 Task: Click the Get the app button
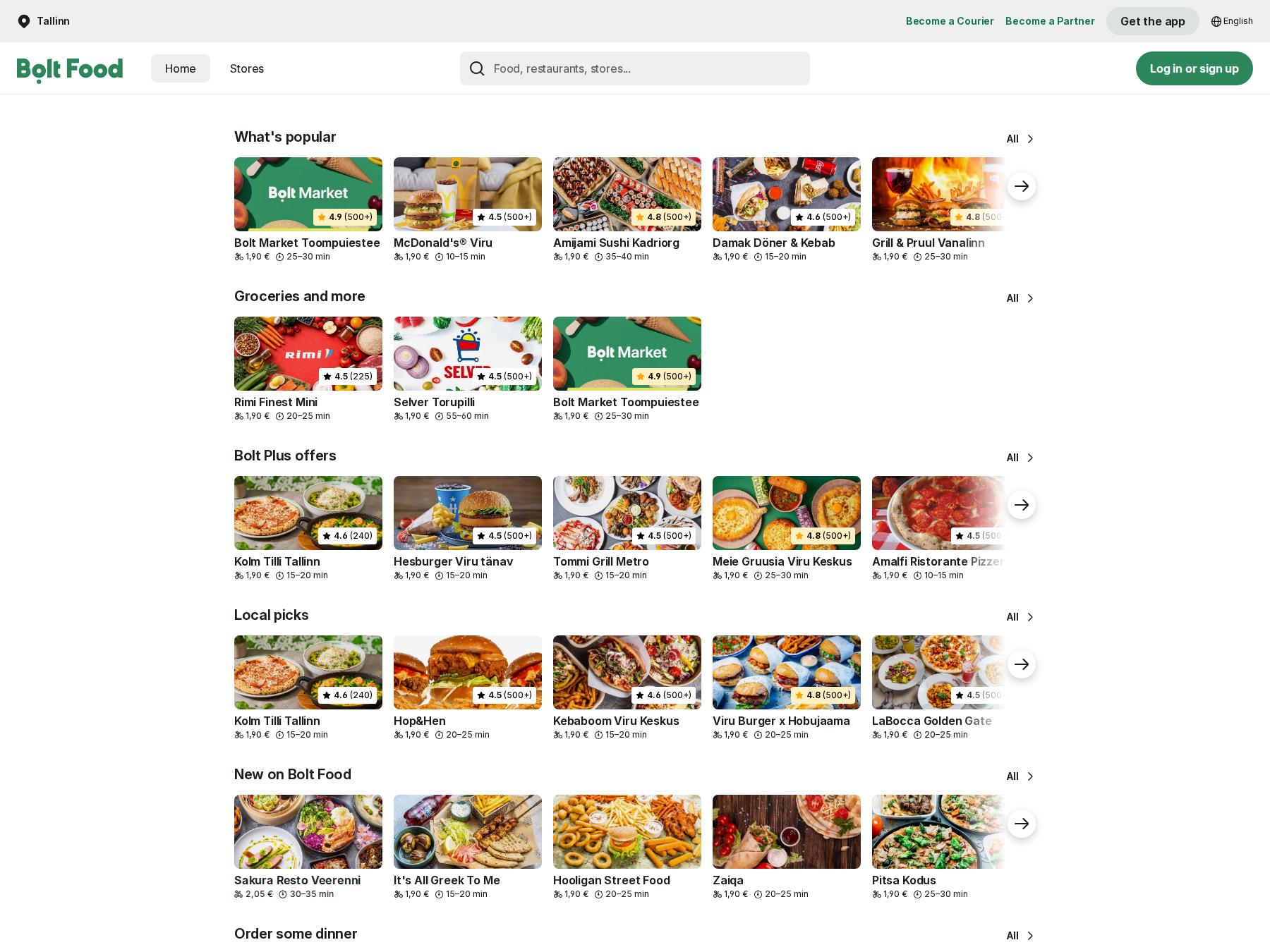(x=1153, y=21)
